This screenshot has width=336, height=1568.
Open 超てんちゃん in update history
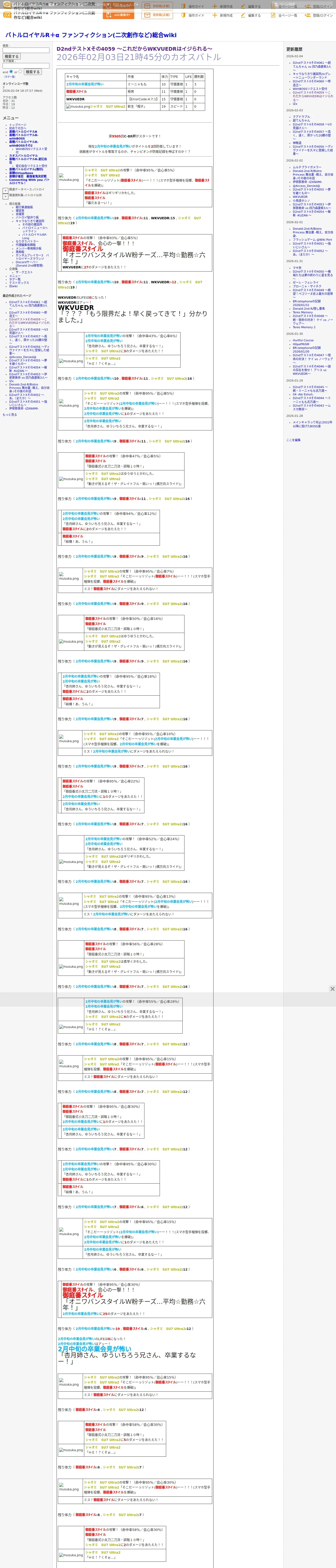click(x=301, y=120)
